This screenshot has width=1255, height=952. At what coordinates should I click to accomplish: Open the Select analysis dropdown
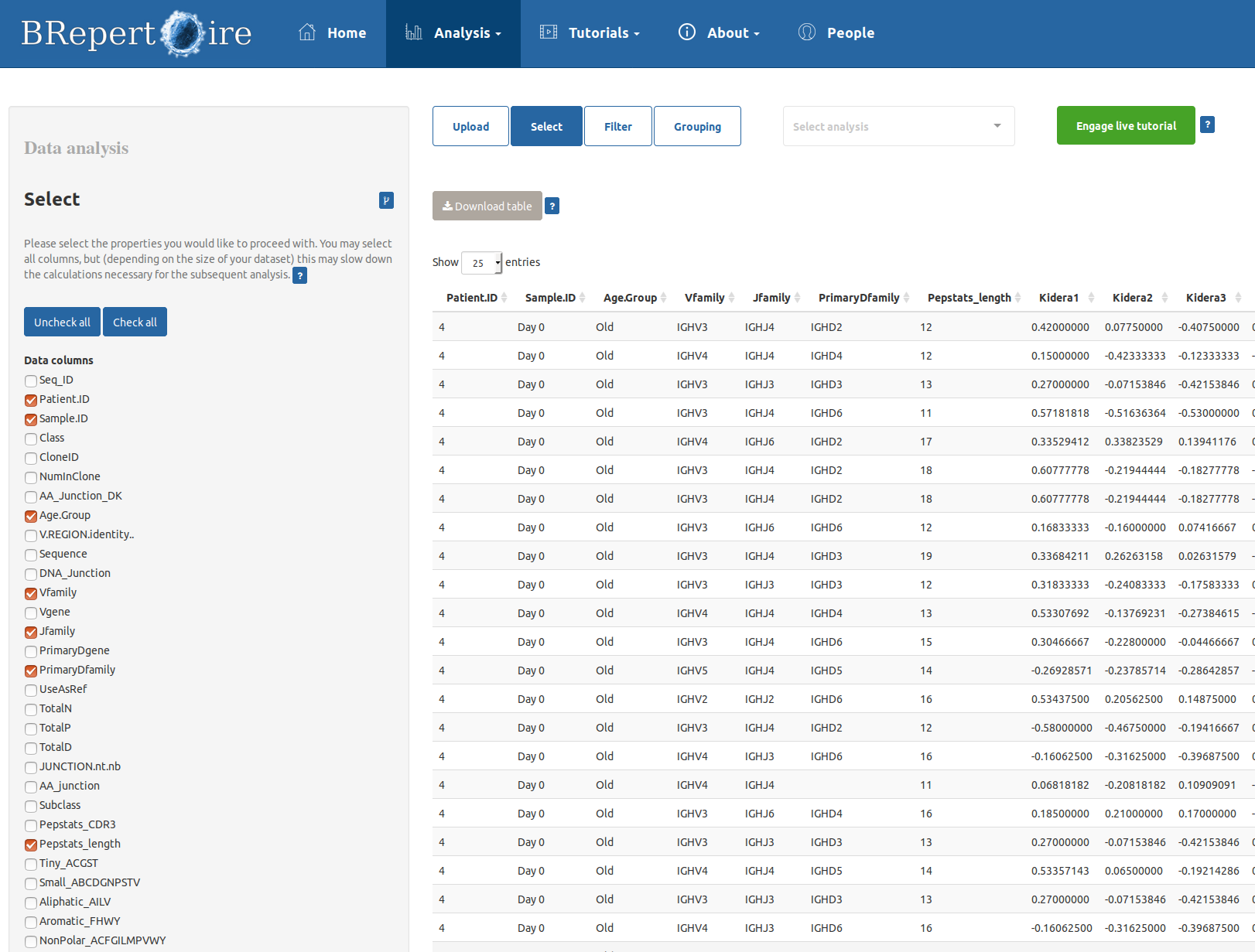tap(898, 126)
